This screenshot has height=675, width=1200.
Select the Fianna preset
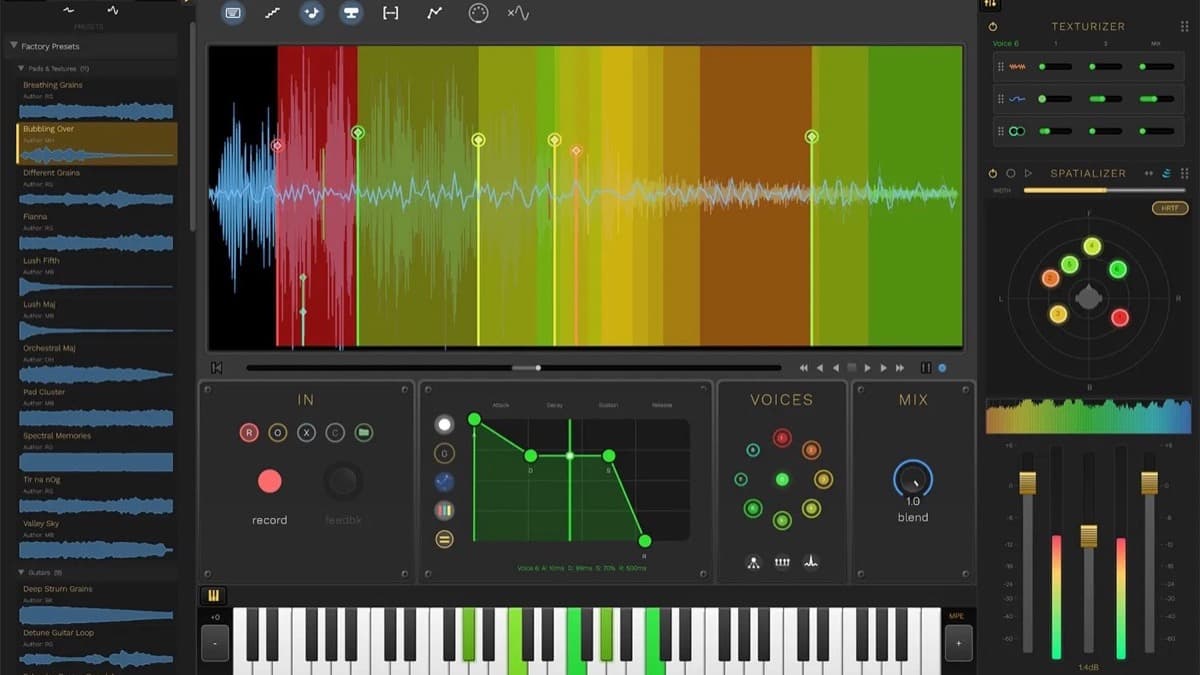click(98, 232)
